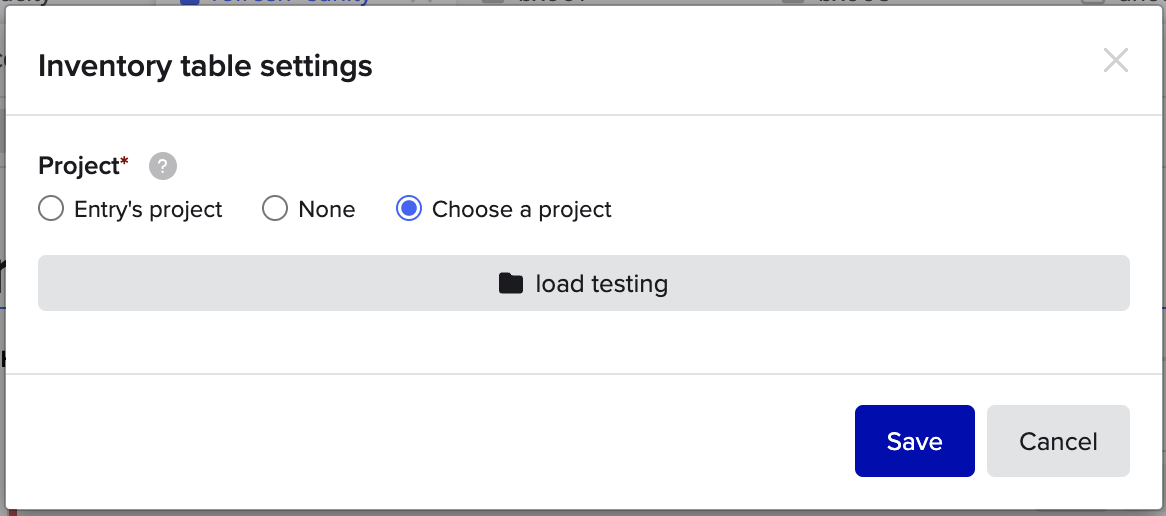
Task: Click the Inventory table settings heading
Action: coord(205,66)
